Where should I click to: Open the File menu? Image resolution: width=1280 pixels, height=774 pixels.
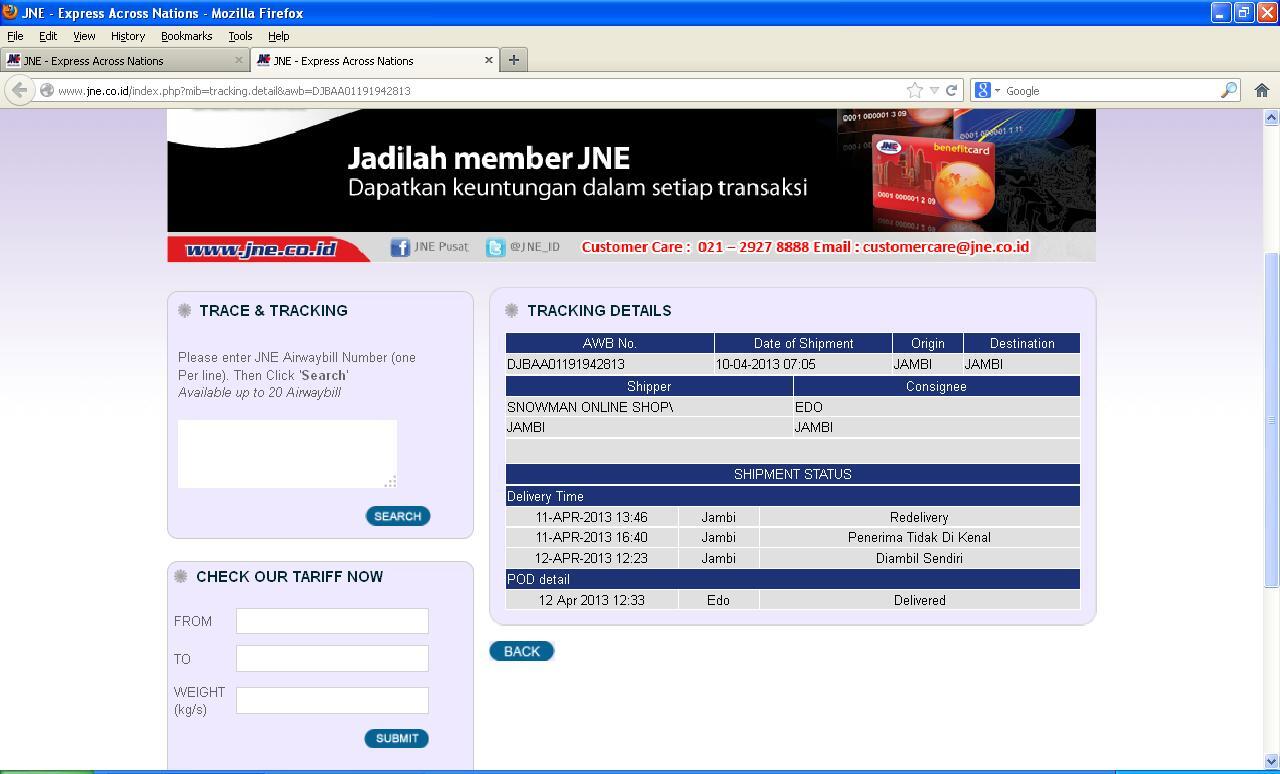click(15, 36)
